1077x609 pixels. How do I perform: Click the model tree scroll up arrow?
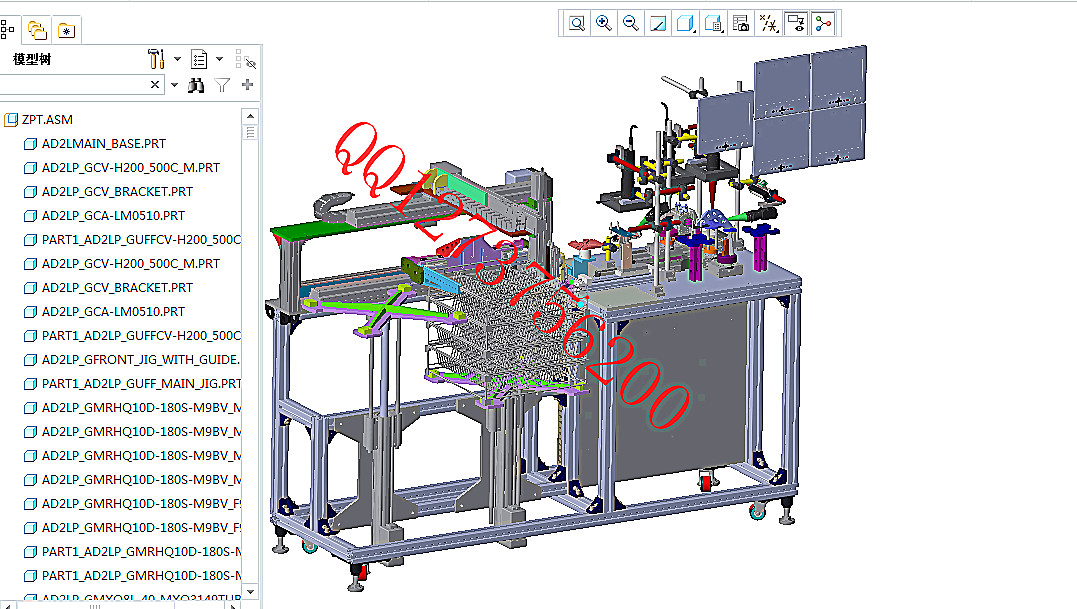[250, 116]
